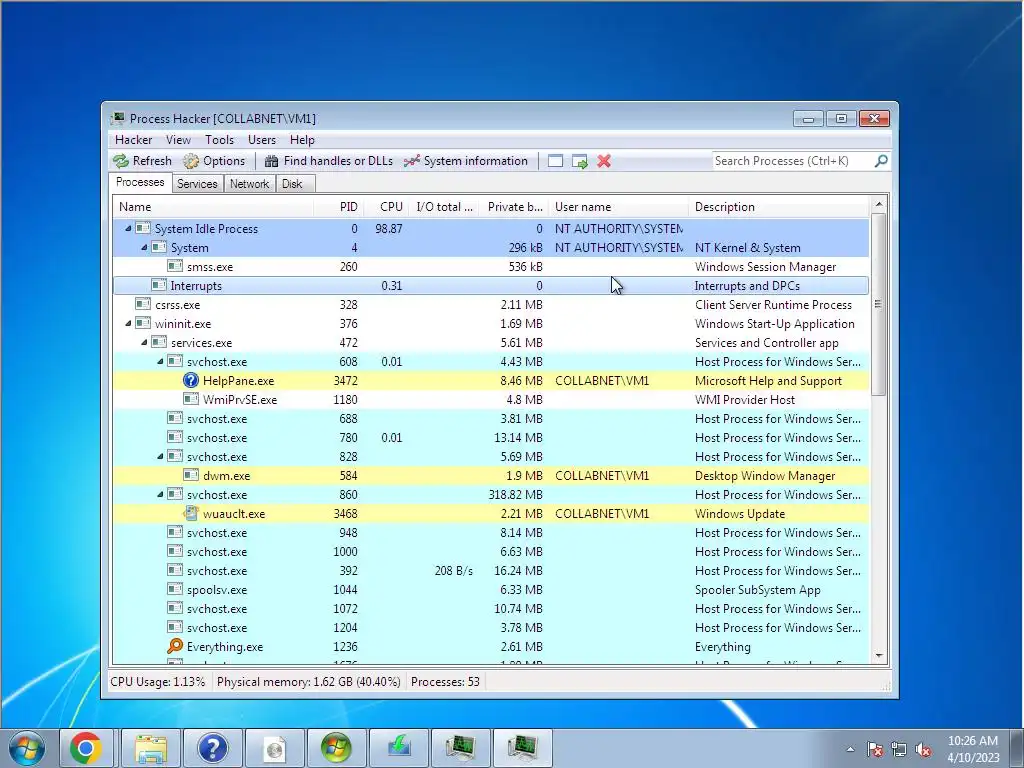Select the HelpPane.exe help icon
This screenshot has width=1024, height=768.
[191, 380]
